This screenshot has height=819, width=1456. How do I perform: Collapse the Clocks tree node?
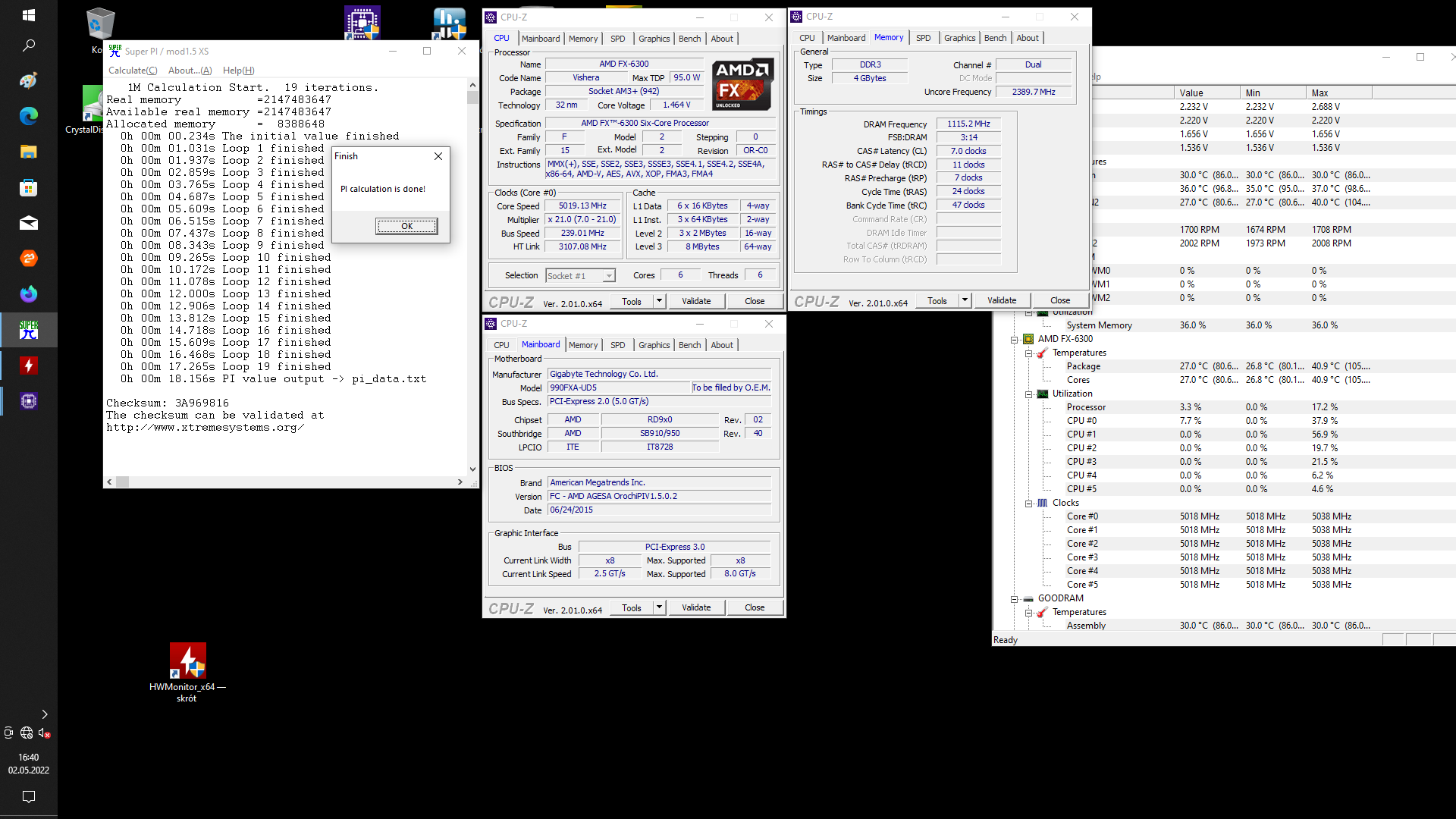click(x=1028, y=504)
